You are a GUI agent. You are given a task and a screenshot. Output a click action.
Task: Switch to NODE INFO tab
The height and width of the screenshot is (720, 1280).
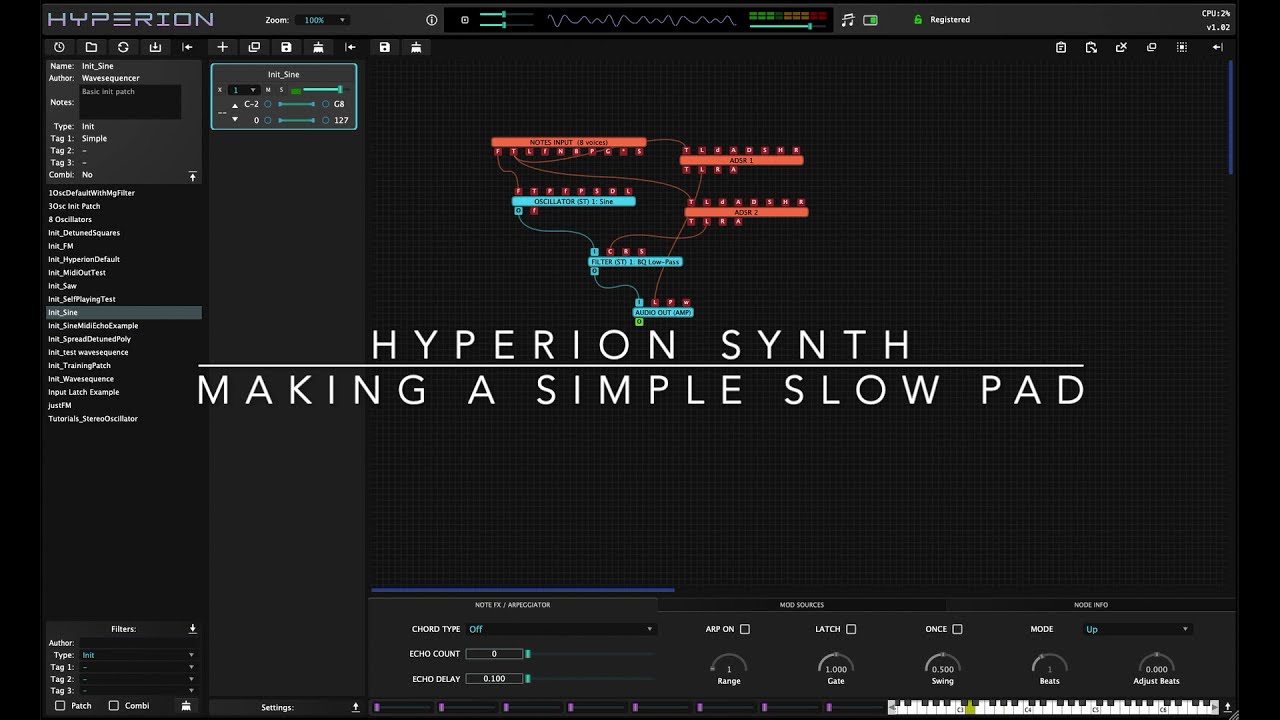click(1091, 605)
